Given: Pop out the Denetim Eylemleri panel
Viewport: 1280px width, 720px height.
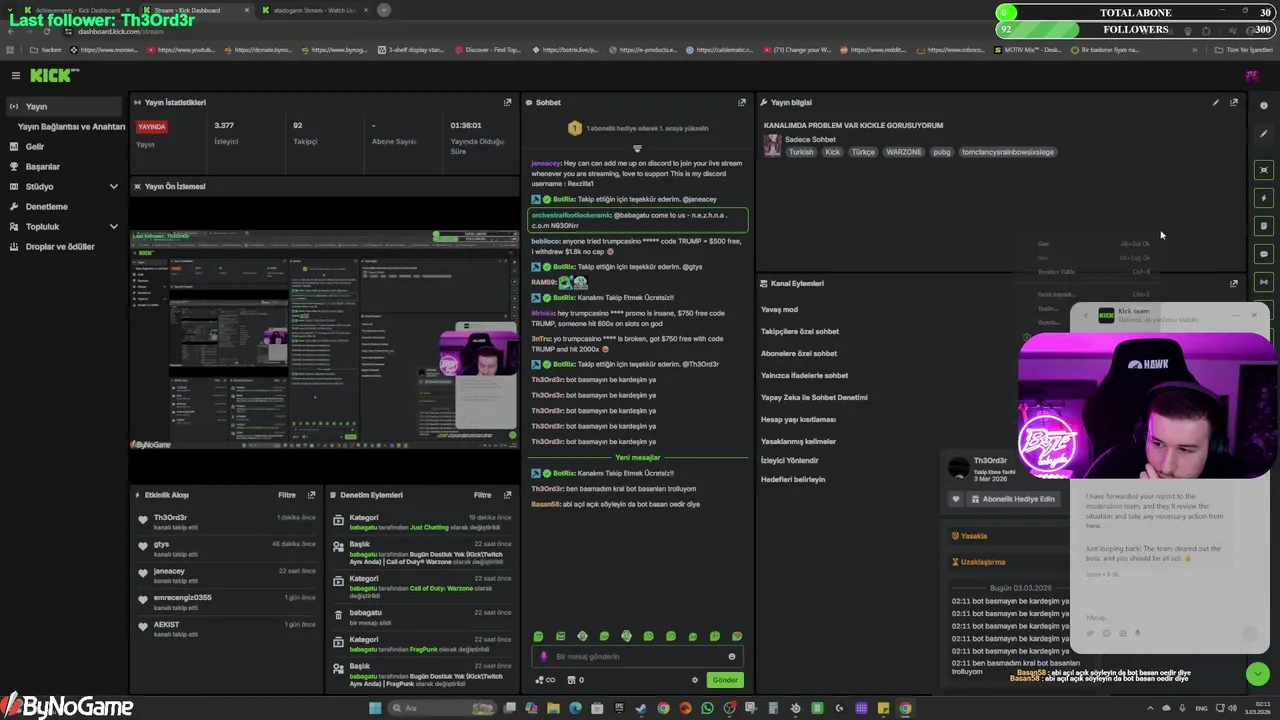Looking at the screenshot, I should [507, 495].
